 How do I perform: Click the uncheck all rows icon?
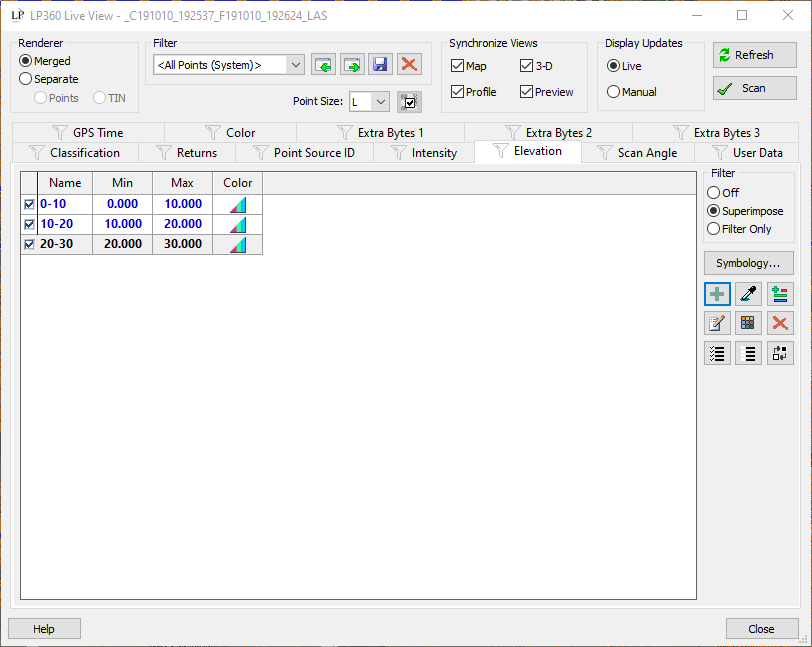click(x=748, y=353)
